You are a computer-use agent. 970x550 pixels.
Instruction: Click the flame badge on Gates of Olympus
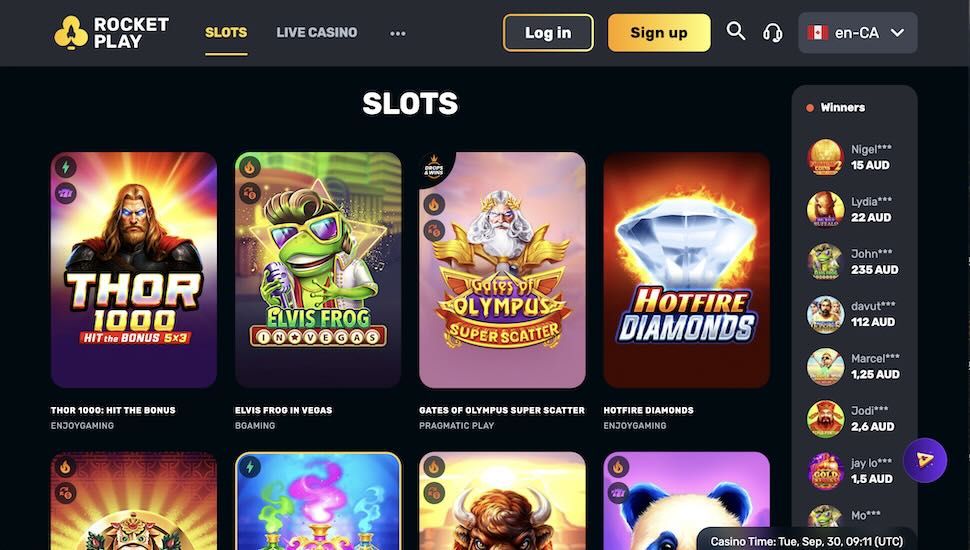(x=434, y=204)
